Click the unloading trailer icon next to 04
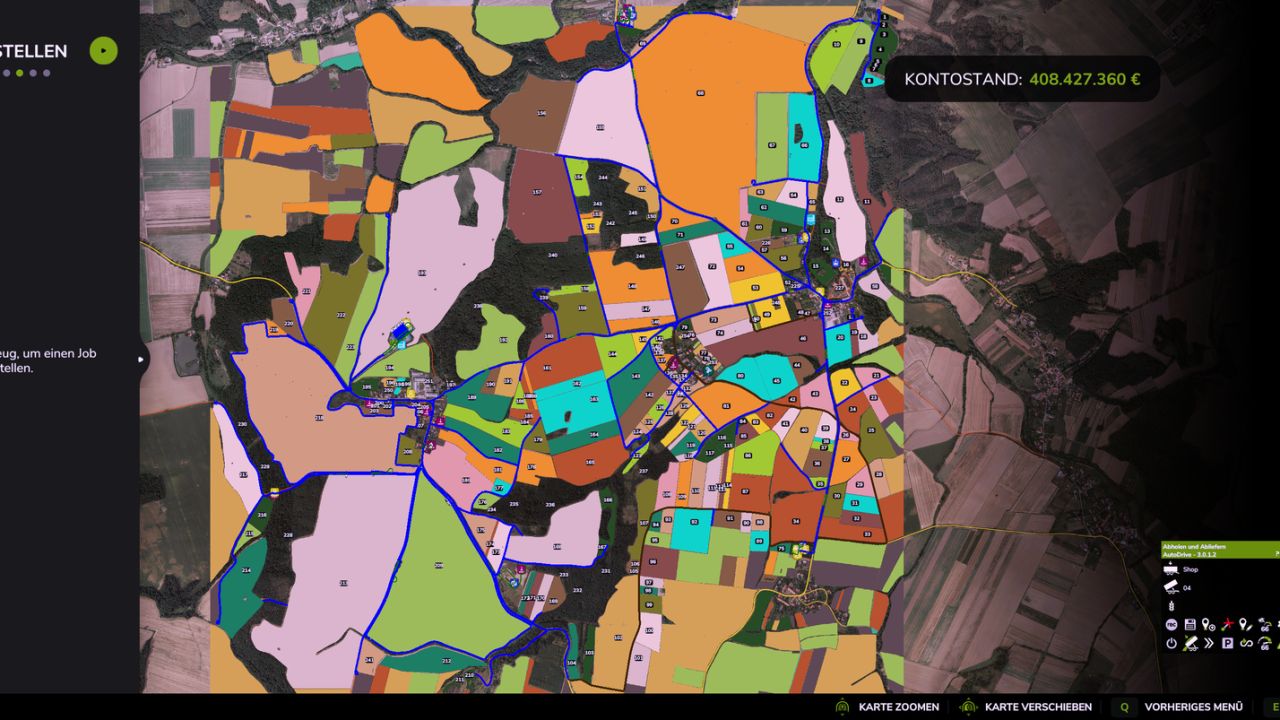1280x720 pixels. point(1170,588)
